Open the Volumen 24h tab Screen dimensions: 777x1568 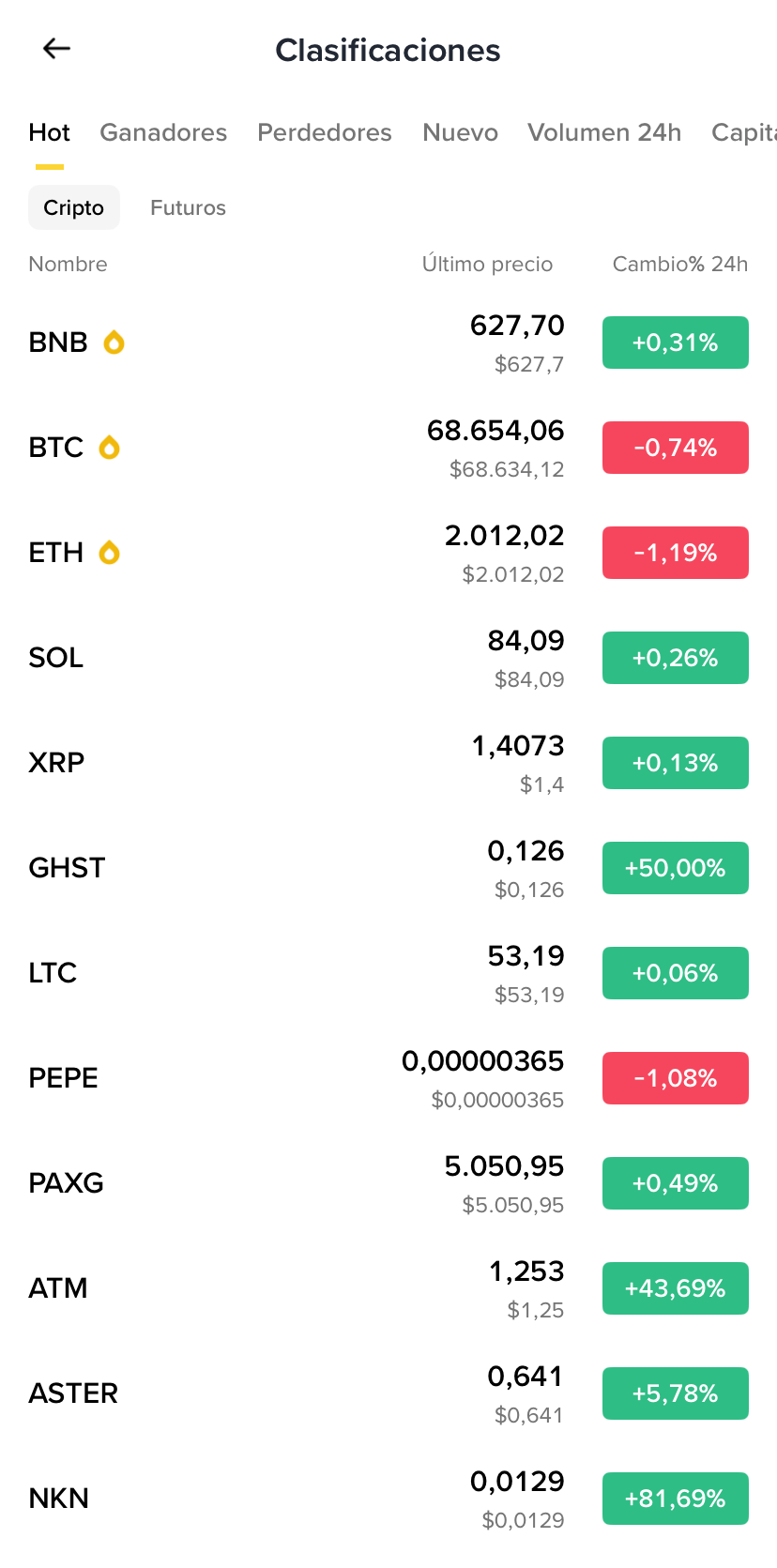click(604, 132)
